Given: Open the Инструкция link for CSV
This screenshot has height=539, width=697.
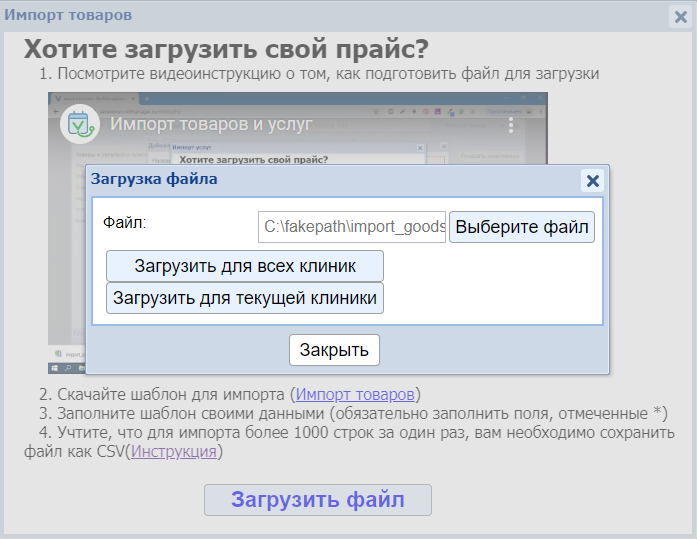Looking at the screenshot, I should (174, 452).
